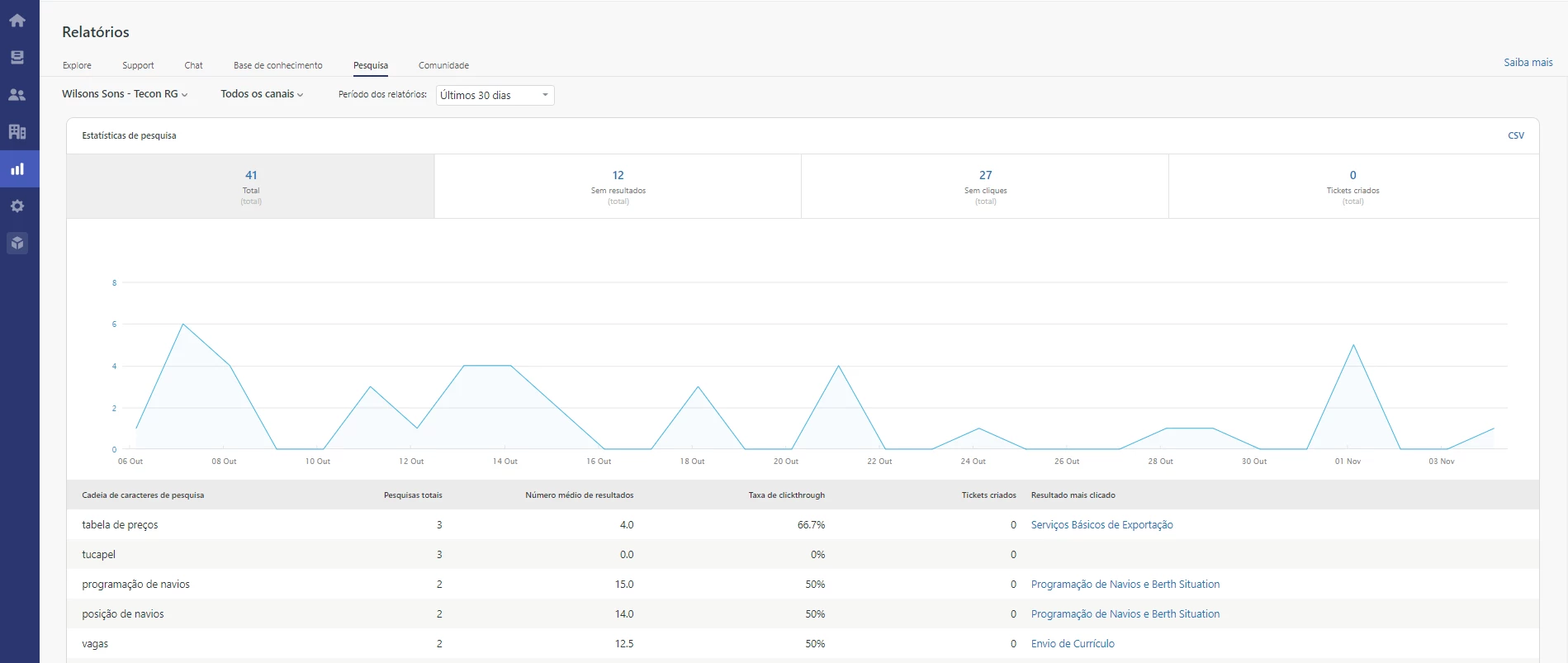Click Estatísticas de pesquisa panel title
The height and width of the screenshot is (663, 1568).
pos(129,135)
